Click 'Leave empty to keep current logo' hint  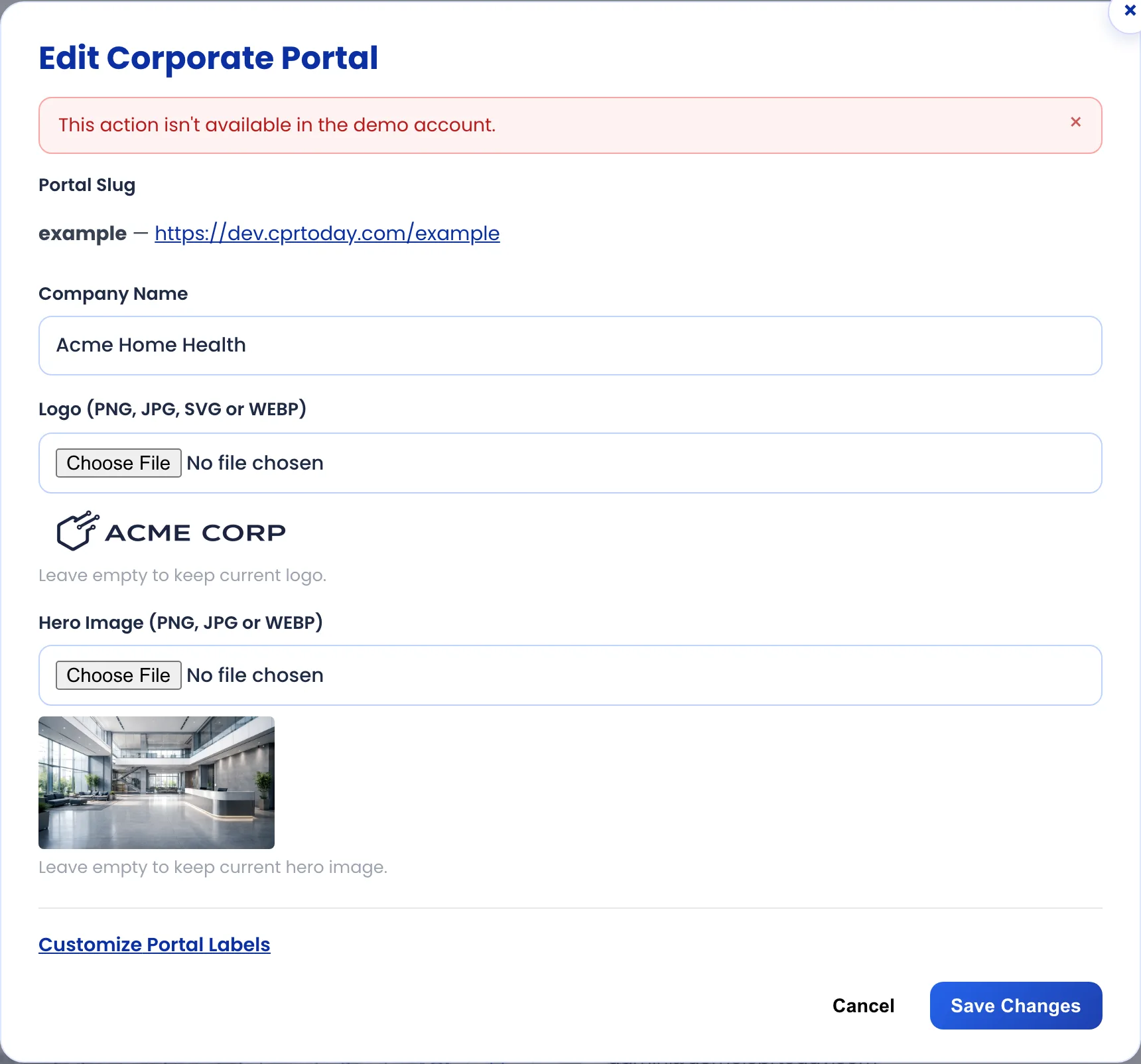tap(182, 575)
